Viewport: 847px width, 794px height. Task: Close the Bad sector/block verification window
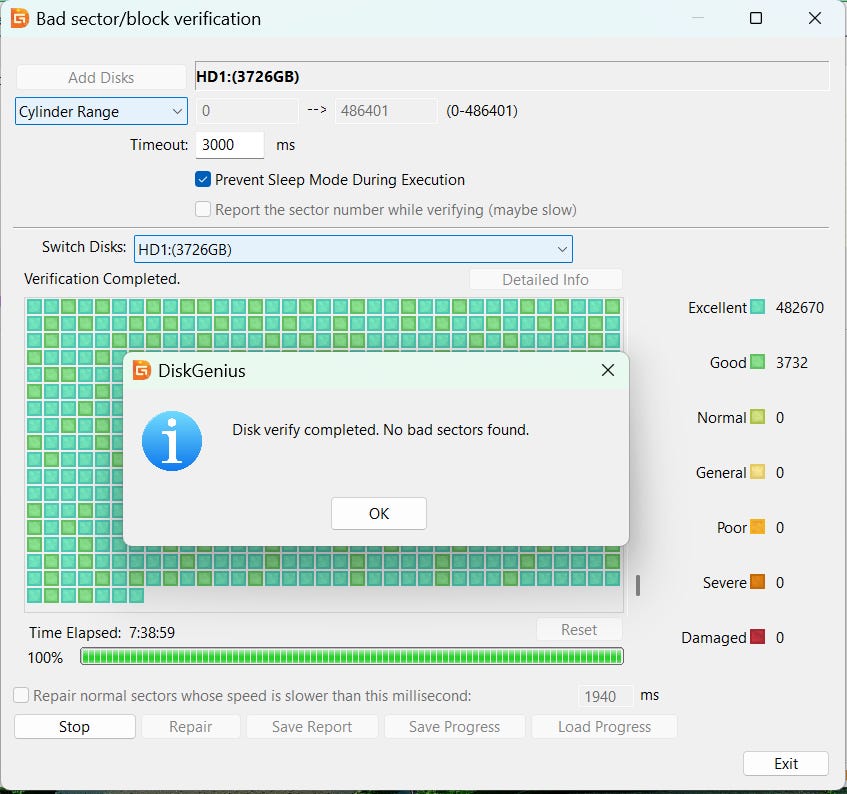tap(815, 18)
